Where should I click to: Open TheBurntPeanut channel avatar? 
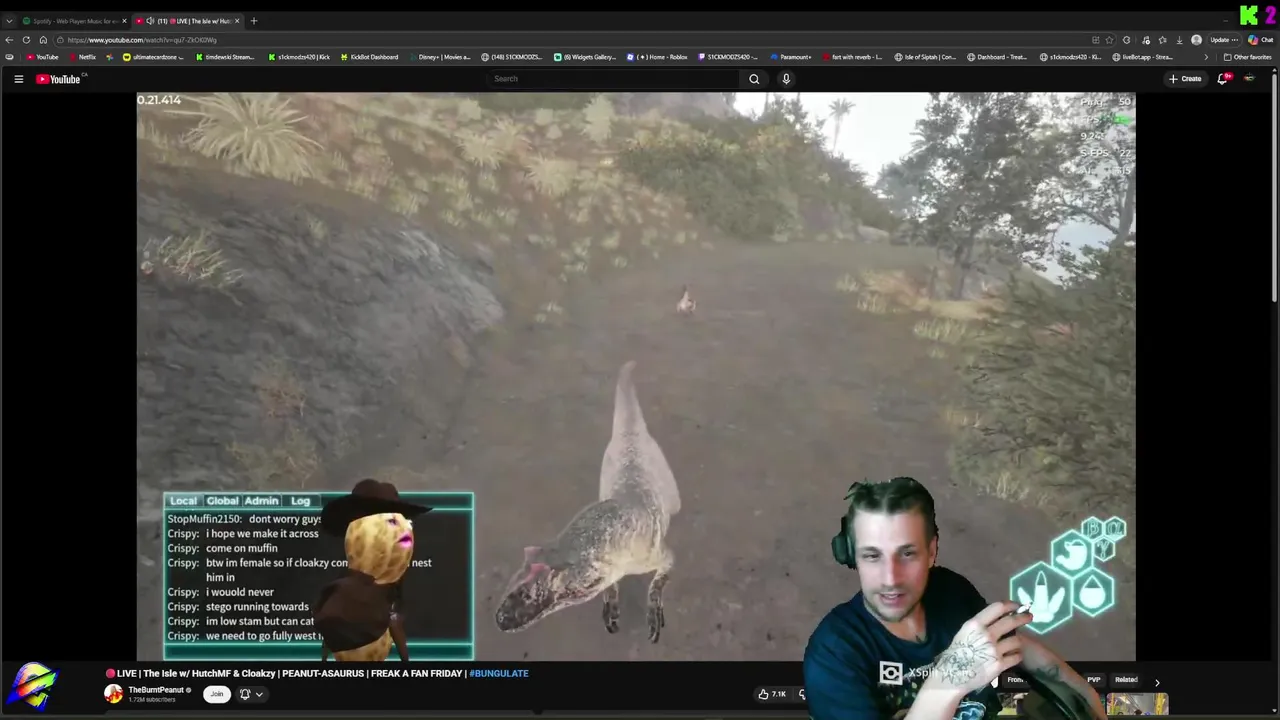(x=114, y=694)
